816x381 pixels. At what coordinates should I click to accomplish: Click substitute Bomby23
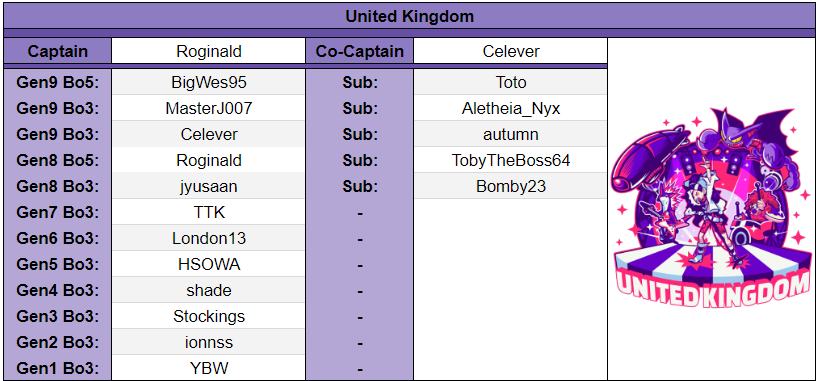[511, 186]
